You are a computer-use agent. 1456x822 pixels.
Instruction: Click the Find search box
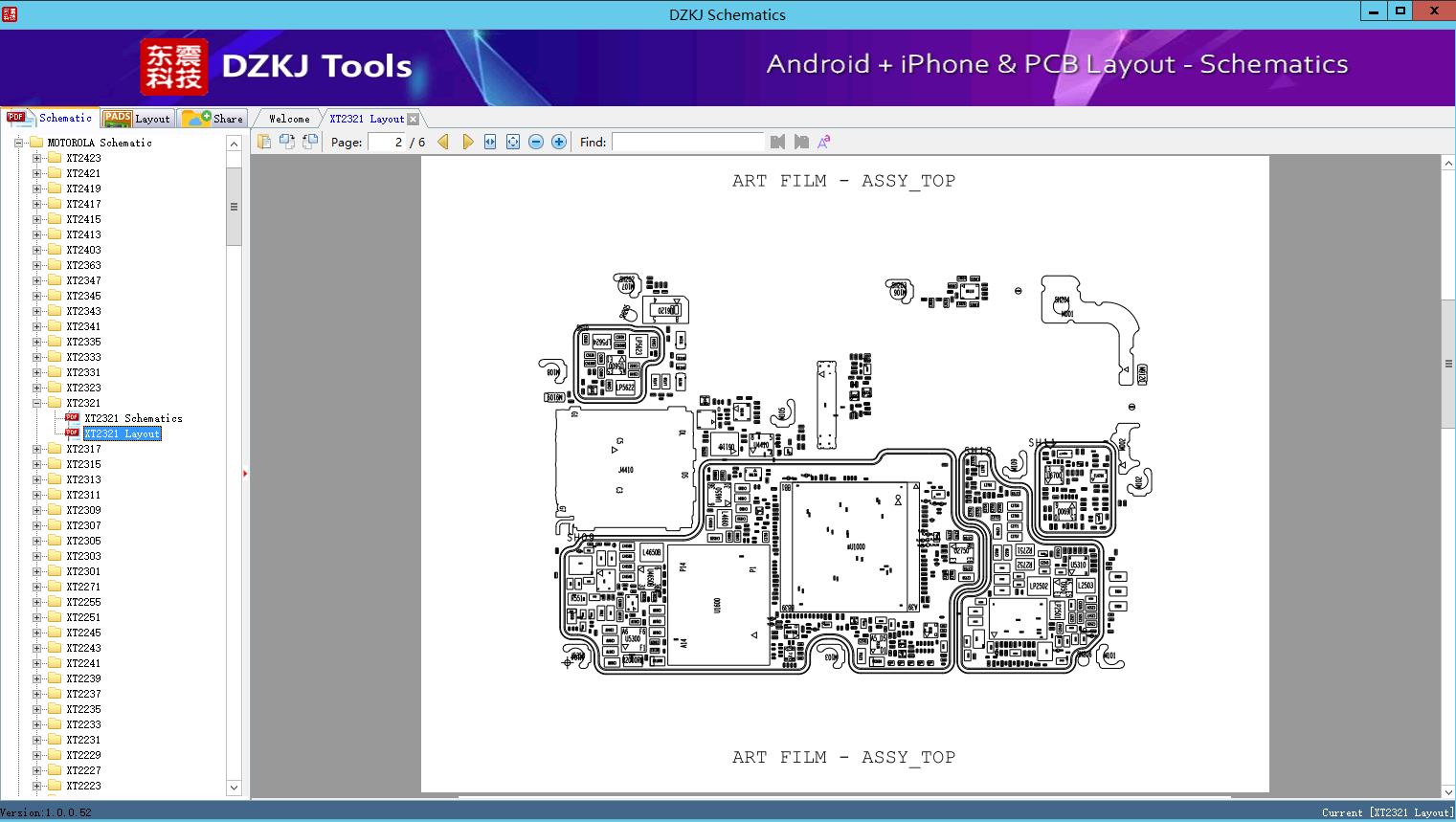tap(688, 142)
